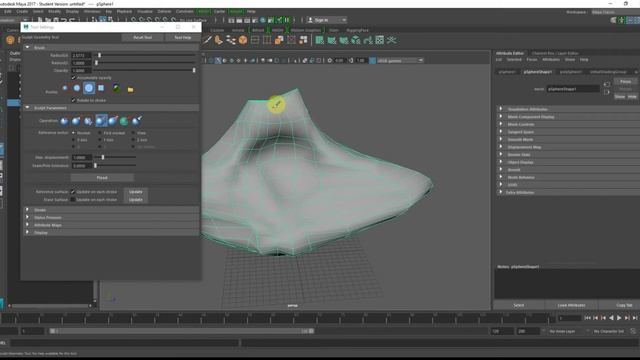The width and height of the screenshot is (640, 360).
Task: Switch to pSphereShape1 node tab
Action: [538, 72]
